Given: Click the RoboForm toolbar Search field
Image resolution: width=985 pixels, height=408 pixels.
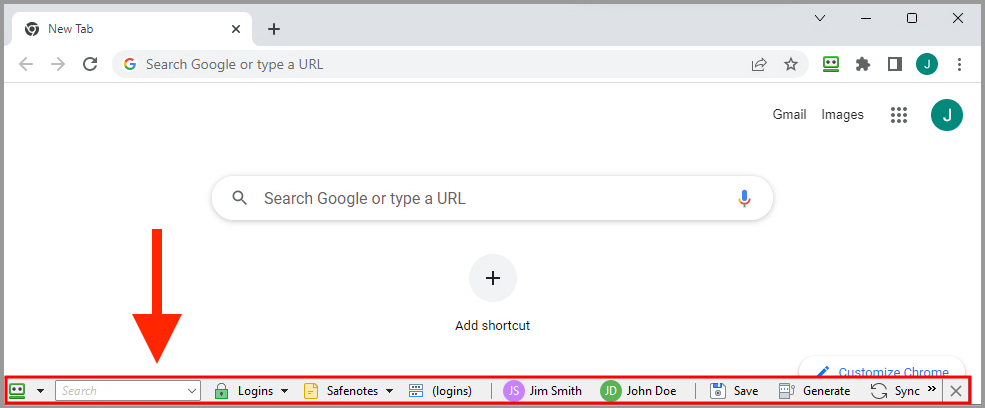Looking at the screenshot, I should [x=128, y=391].
